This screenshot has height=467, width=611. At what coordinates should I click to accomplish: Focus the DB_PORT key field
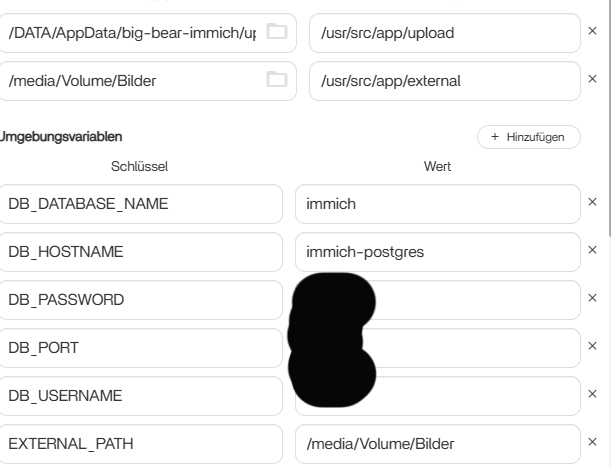(142, 348)
